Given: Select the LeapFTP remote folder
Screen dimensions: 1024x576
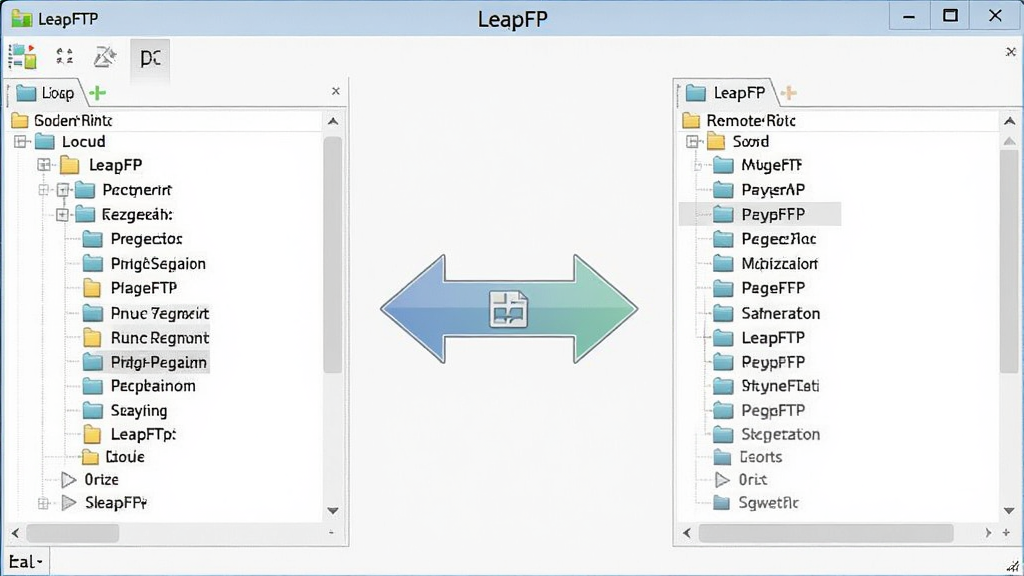Looking at the screenshot, I should (758, 338).
